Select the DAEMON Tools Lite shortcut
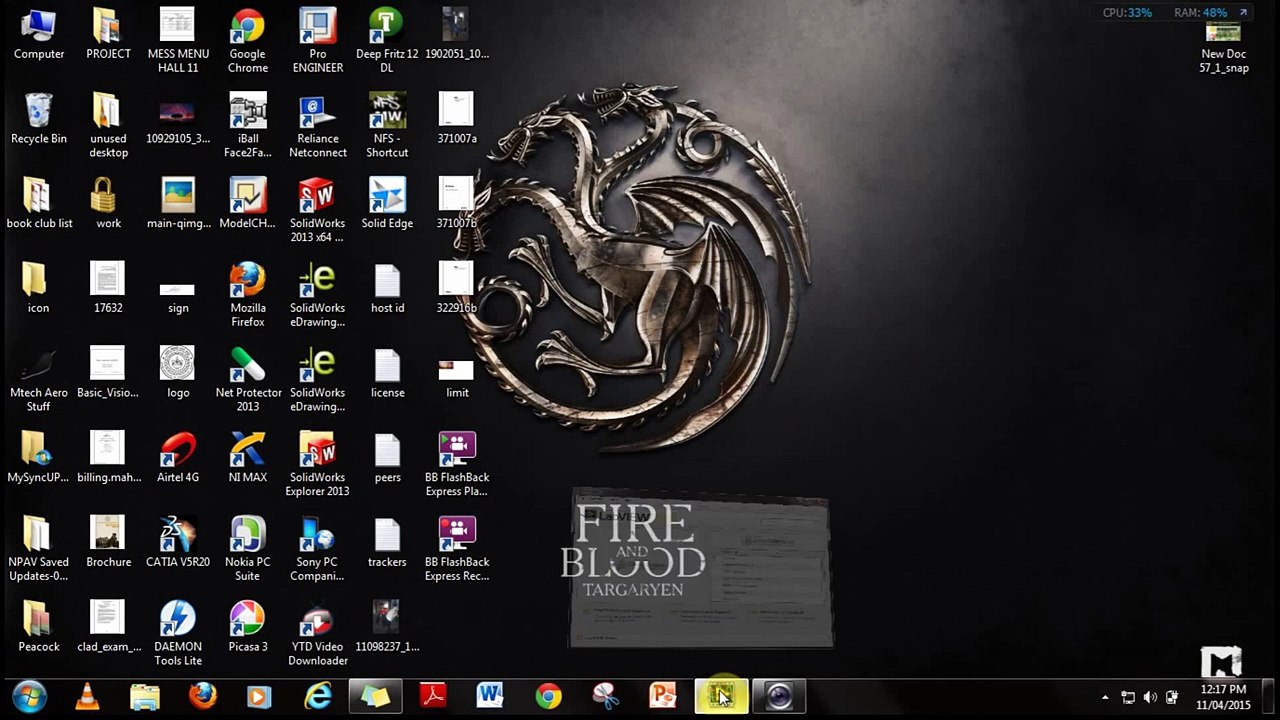This screenshot has width=1280, height=720. (x=178, y=634)
